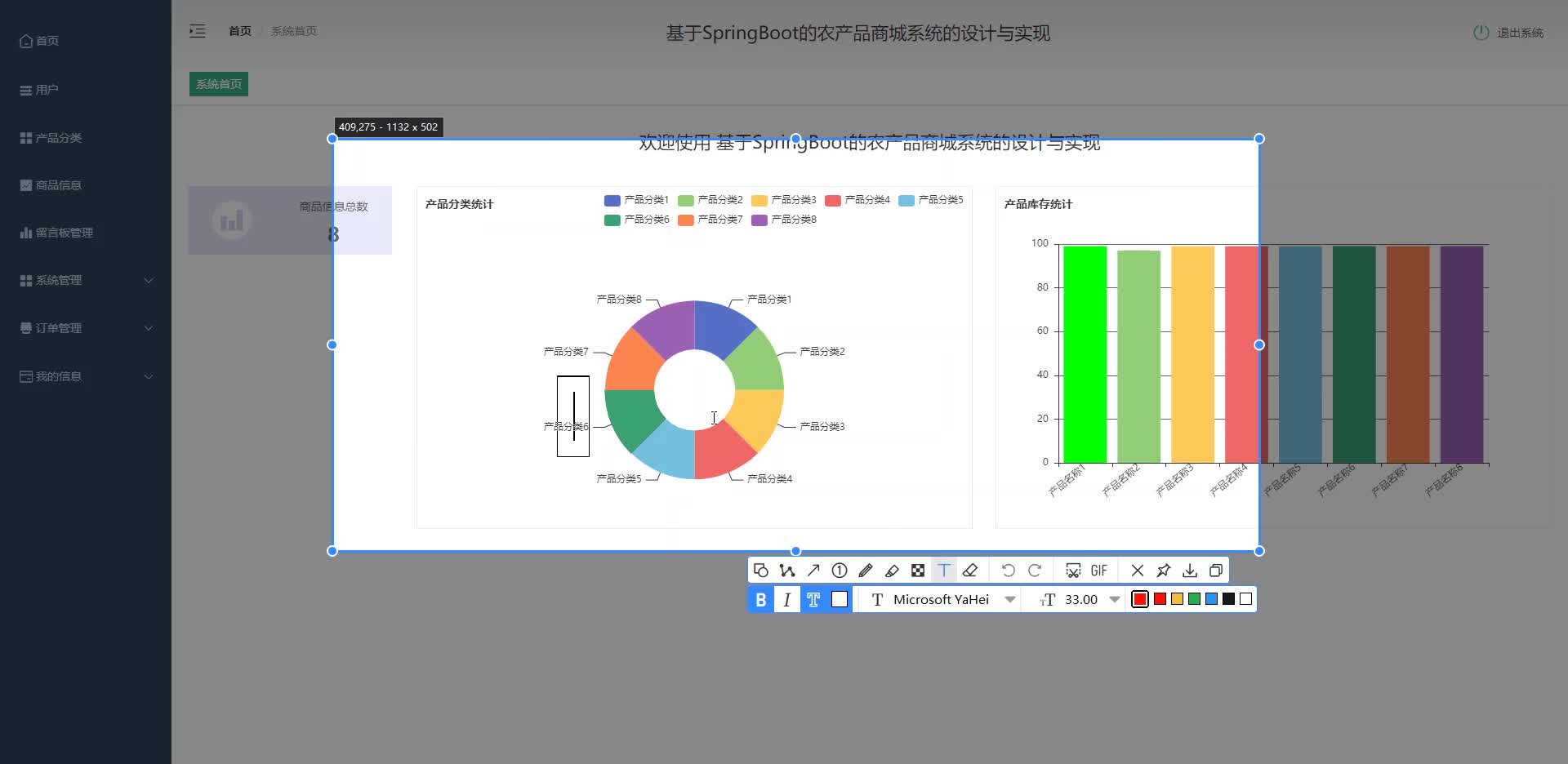Choose the green color swatch
The image size is (1568, 764).
pyautogui.click(x=1194, y=599)
